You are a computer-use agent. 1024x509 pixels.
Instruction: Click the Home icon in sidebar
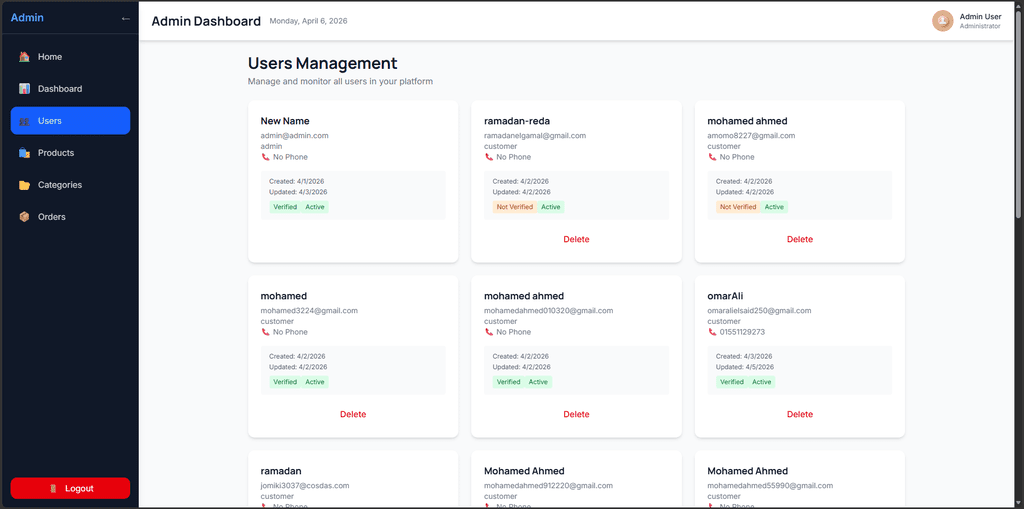[x=24, y=57]
